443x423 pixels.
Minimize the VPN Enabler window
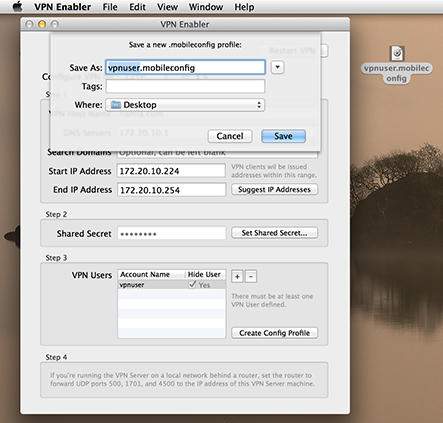tap(42, 24)
